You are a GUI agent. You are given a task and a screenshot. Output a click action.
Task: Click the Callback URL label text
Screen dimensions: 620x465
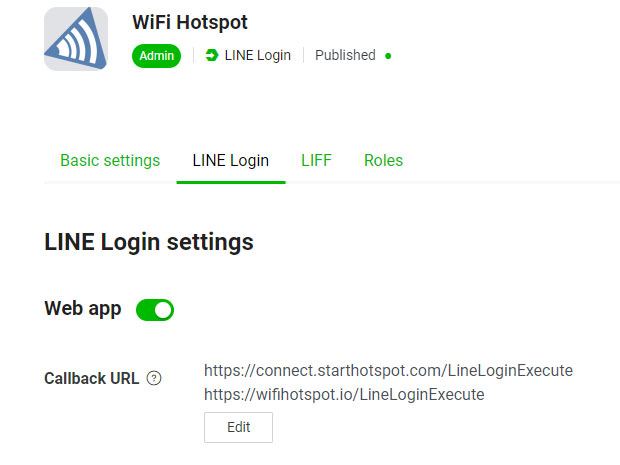[x=91, y=378]
